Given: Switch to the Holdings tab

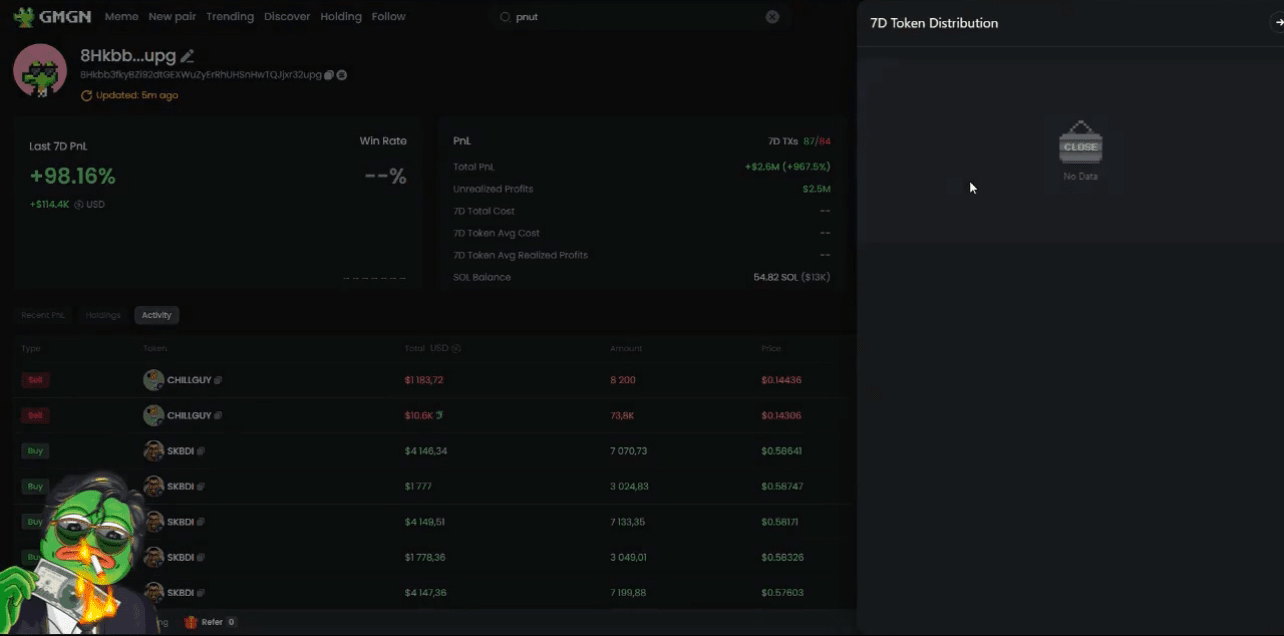Looking at the screenshot, I should coord(103,315).
